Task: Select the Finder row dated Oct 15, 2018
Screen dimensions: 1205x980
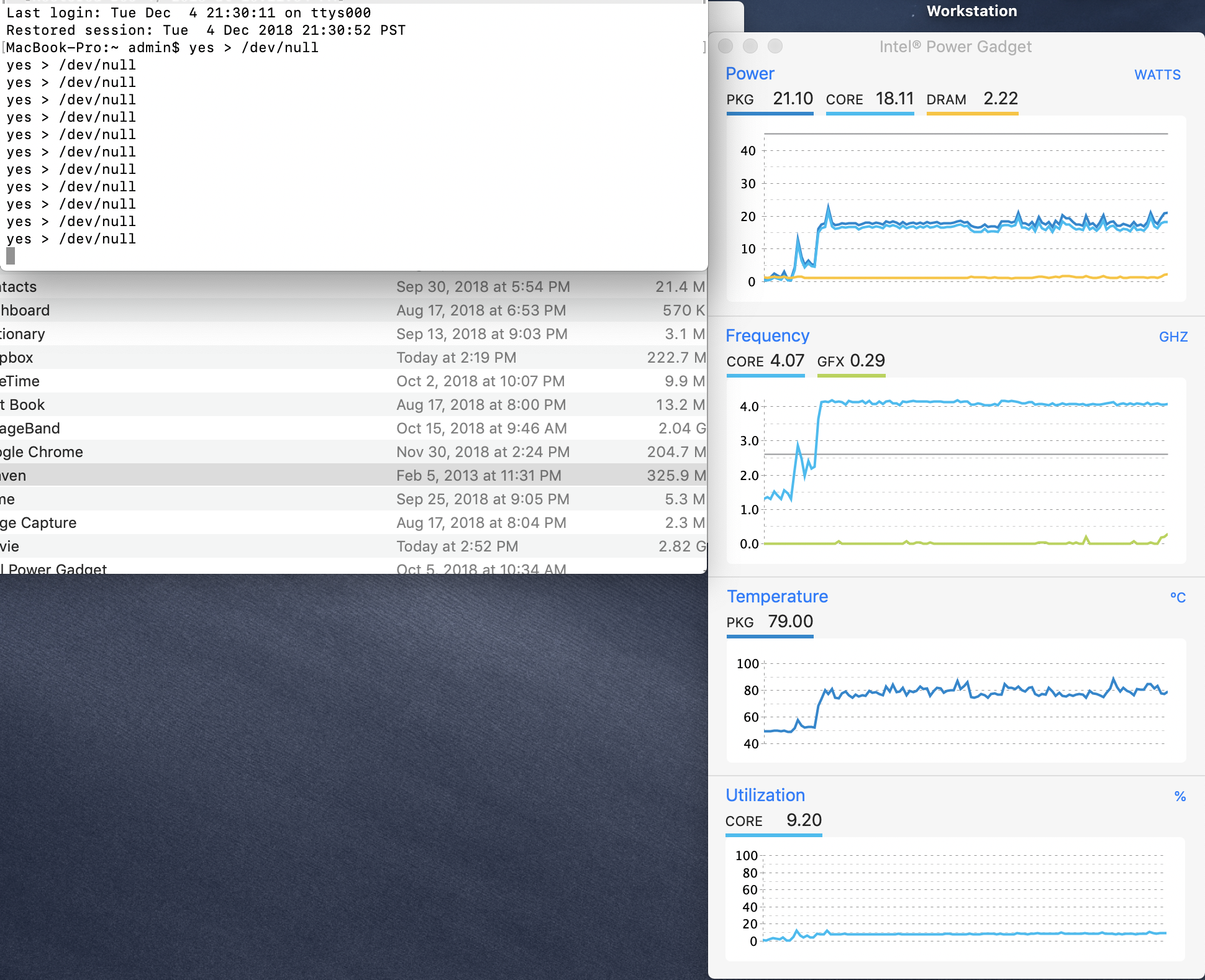Action: pos(353,429)
